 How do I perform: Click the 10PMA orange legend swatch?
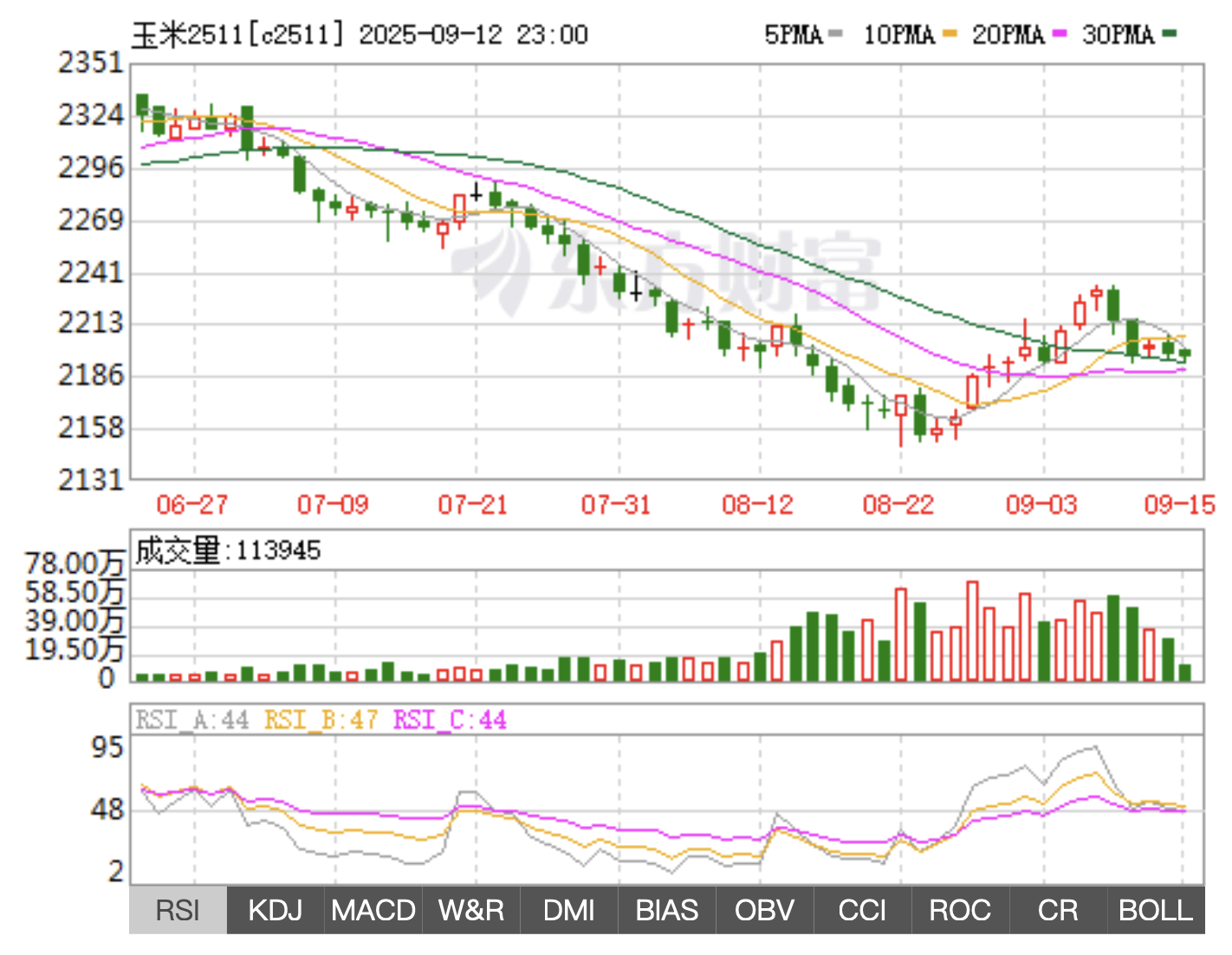click(950, 35)
